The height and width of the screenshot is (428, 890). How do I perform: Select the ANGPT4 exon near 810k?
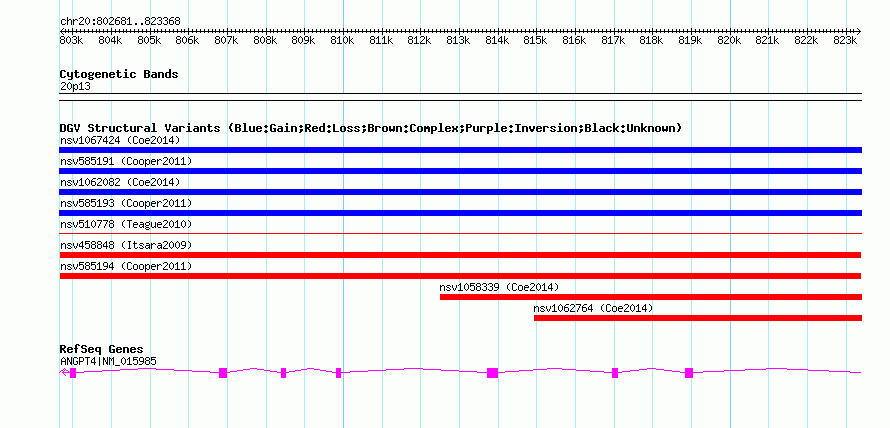point(338,372)
